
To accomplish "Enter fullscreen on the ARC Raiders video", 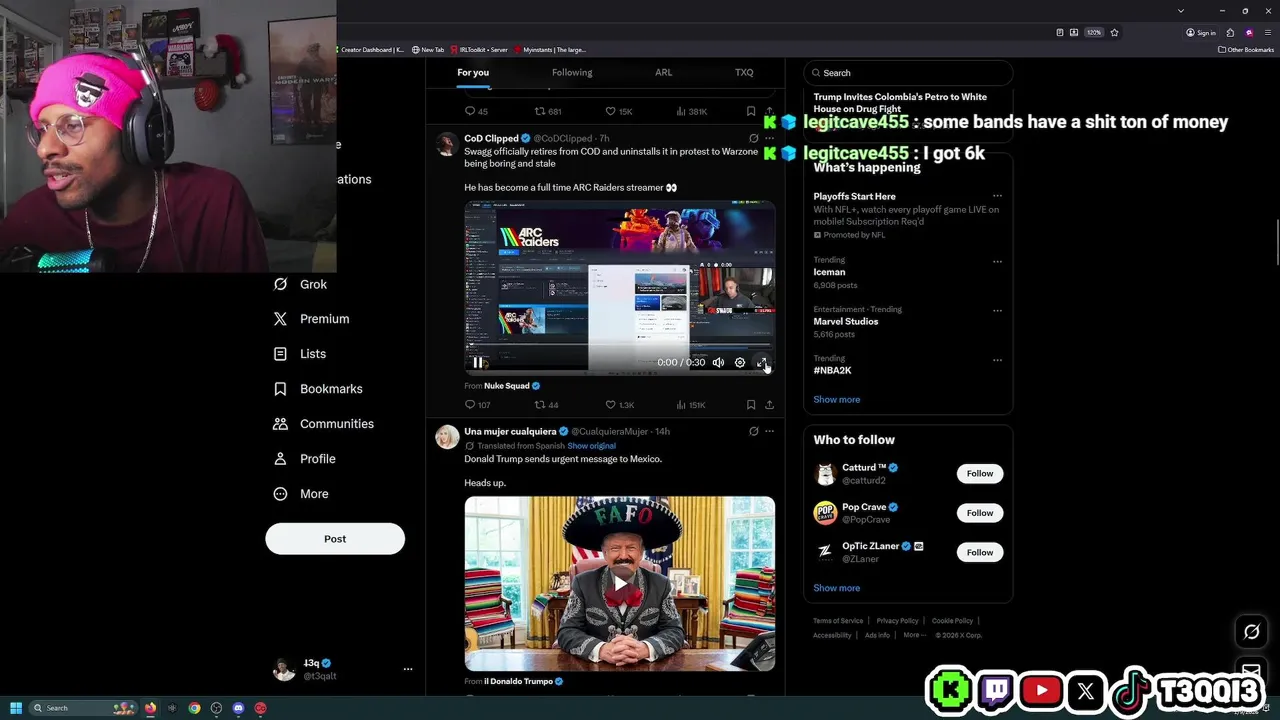I will point(762,363).
